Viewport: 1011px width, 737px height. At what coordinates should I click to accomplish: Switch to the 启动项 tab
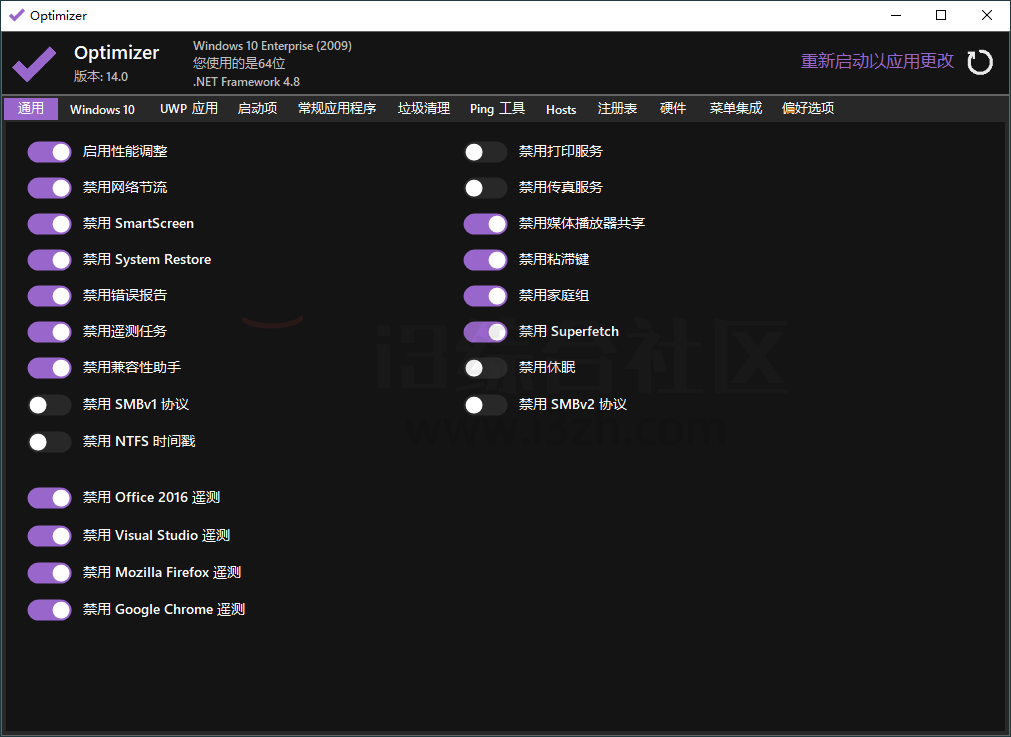click(x=257, y=108)
